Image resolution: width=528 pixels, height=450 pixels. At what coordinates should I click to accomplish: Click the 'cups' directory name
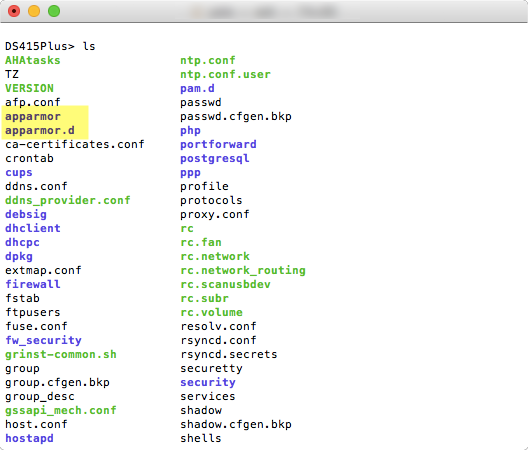coord(19,172)
